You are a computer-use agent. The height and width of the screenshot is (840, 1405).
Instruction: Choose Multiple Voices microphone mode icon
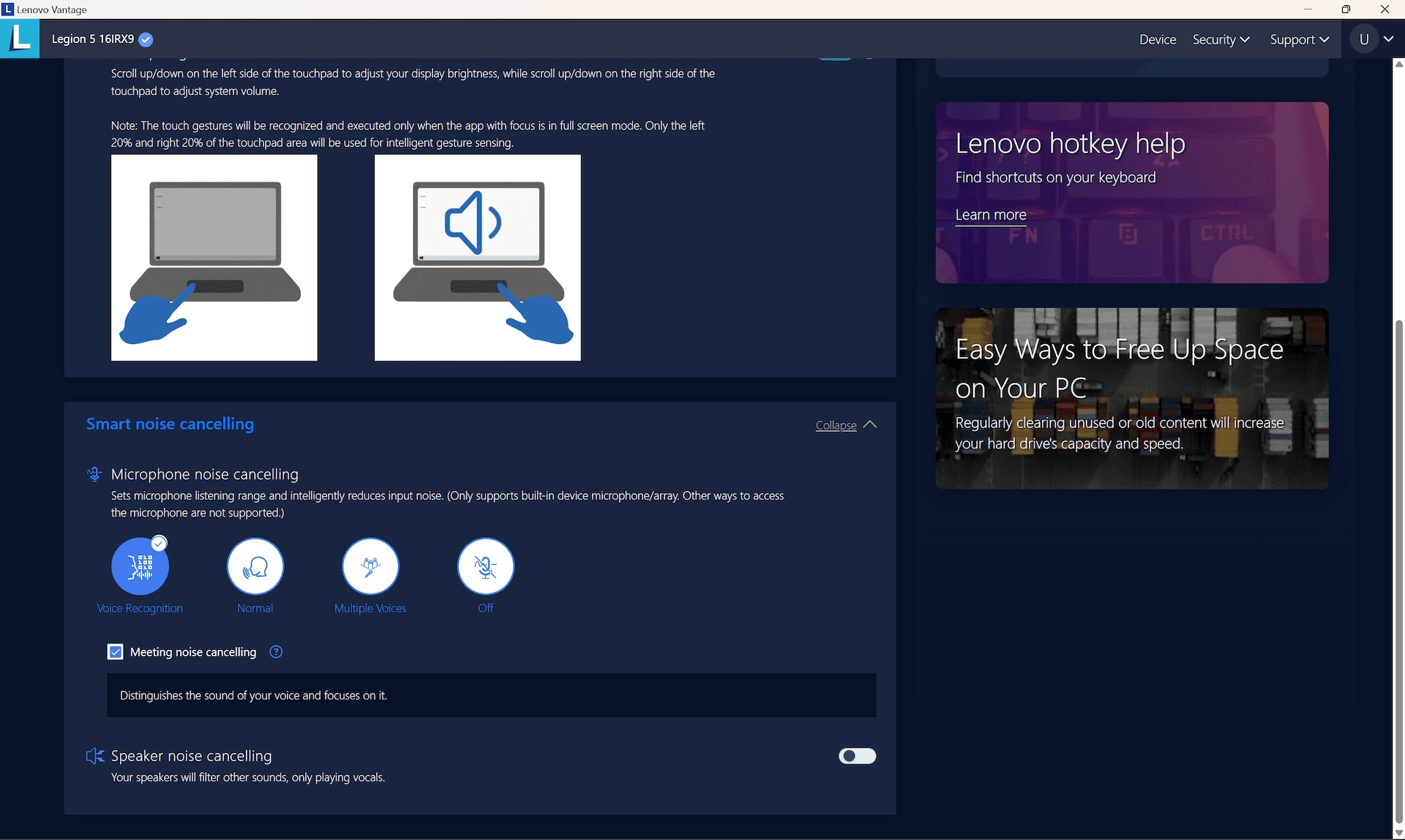point(370,566)
